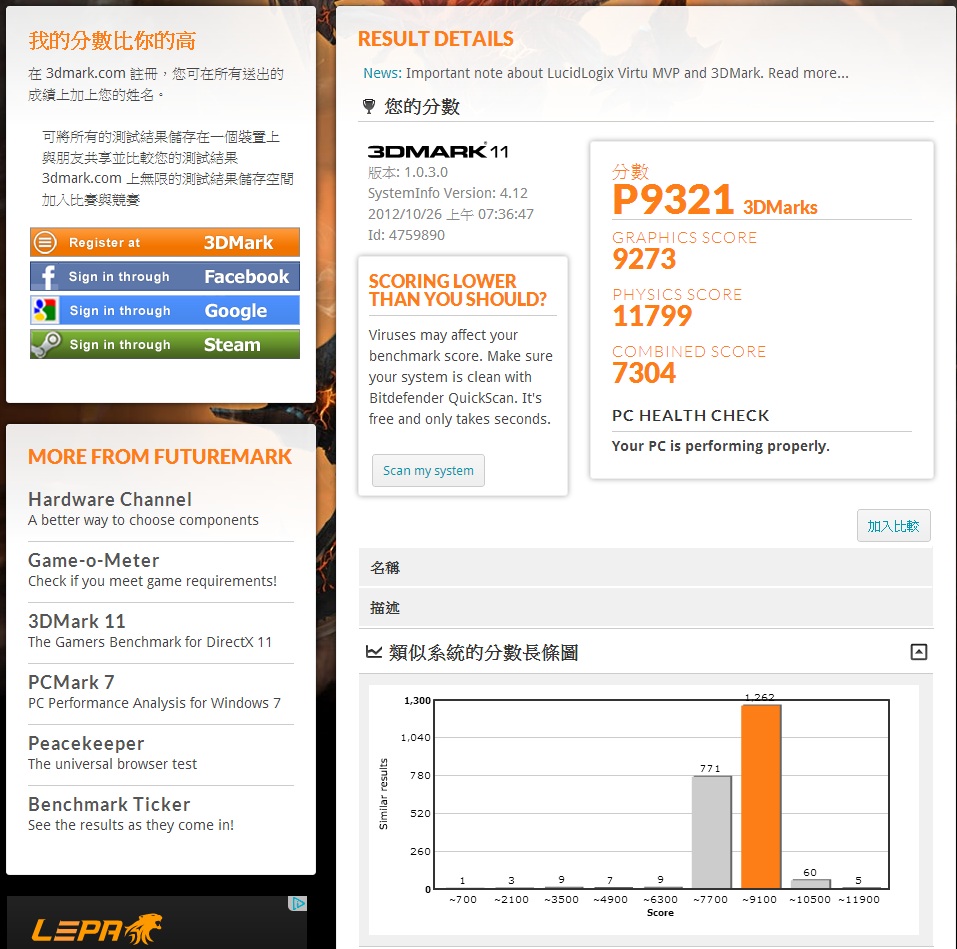Click the SystemInfo Version: 4.12 text
The height and width of the screenshot is (949, 957).
click(447, 193)
